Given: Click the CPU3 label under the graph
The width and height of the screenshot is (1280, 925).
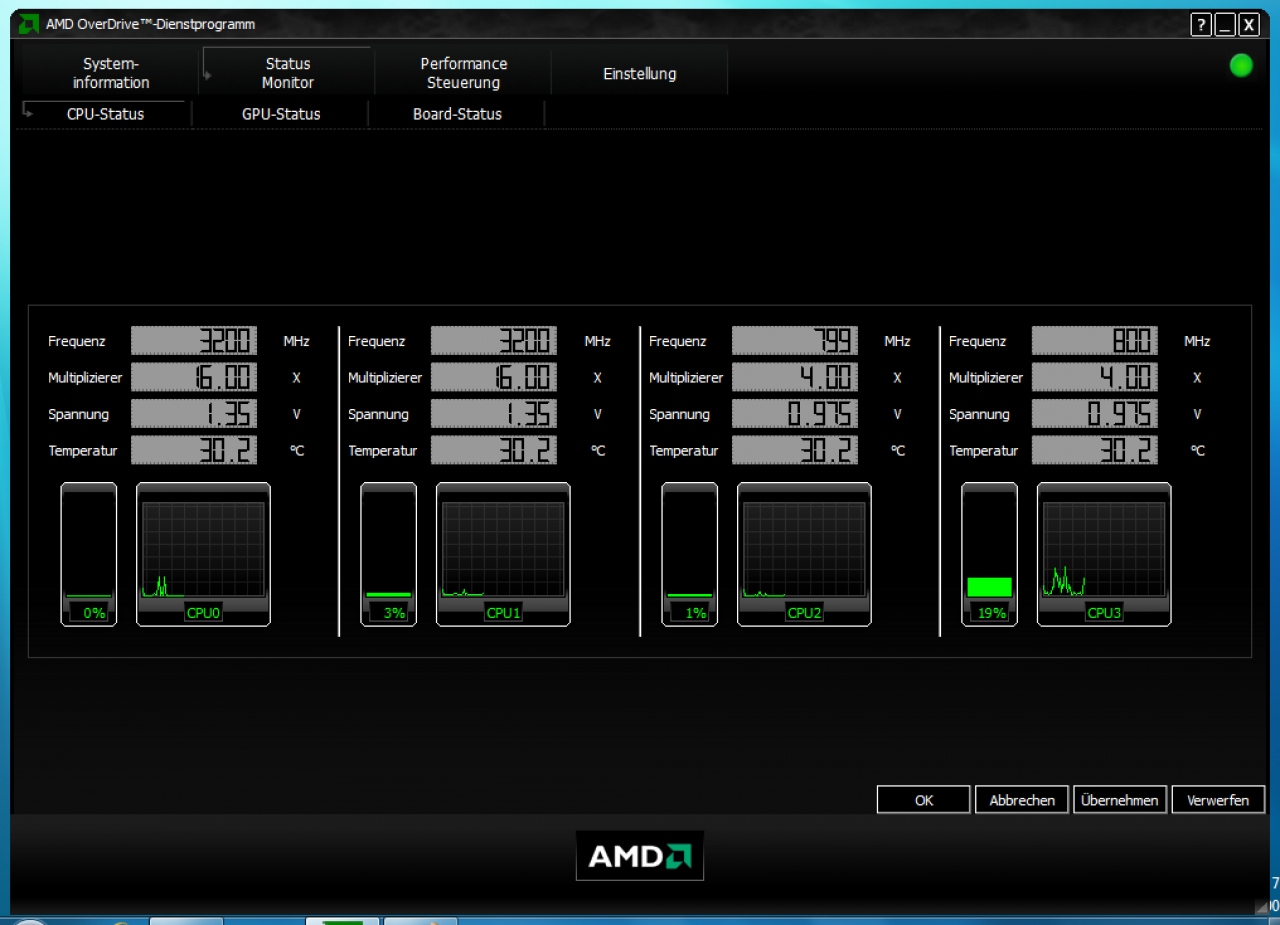Looking at the screenshot, I should (x=1104, y=613).
